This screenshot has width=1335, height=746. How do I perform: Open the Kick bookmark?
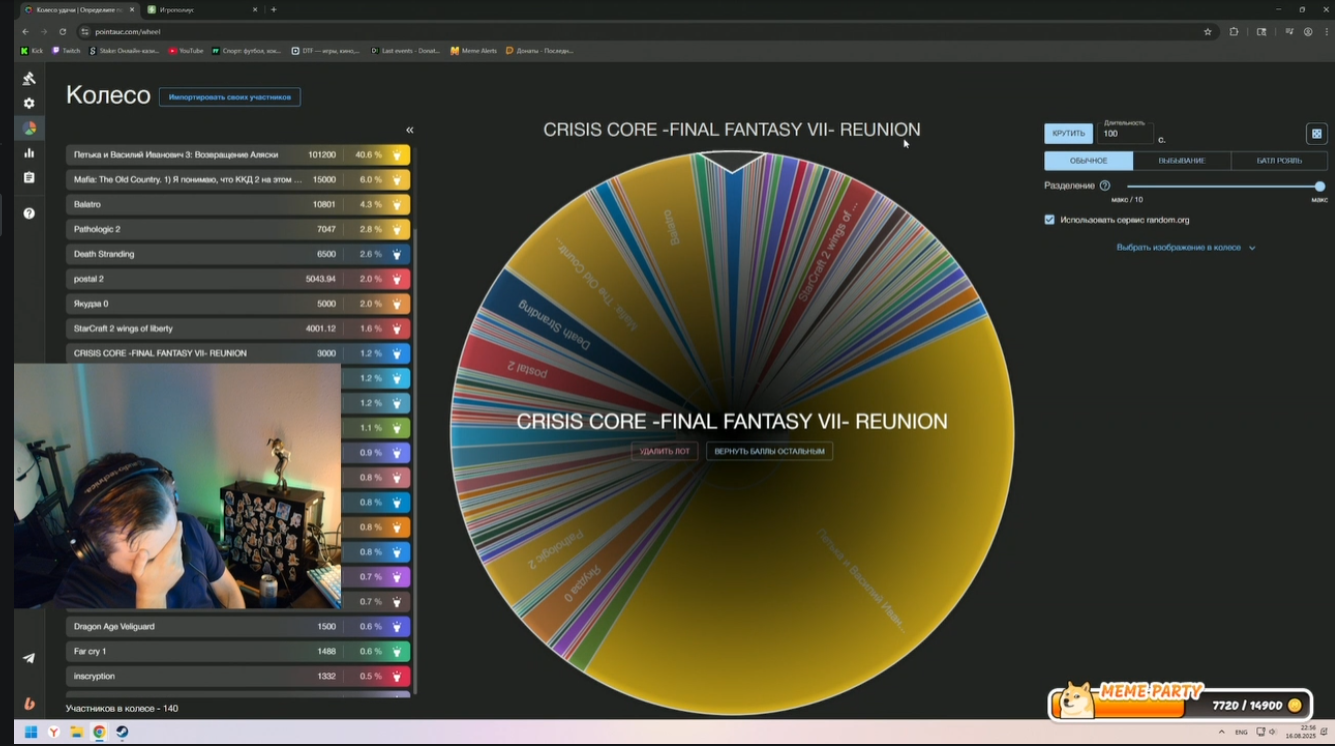32,50
